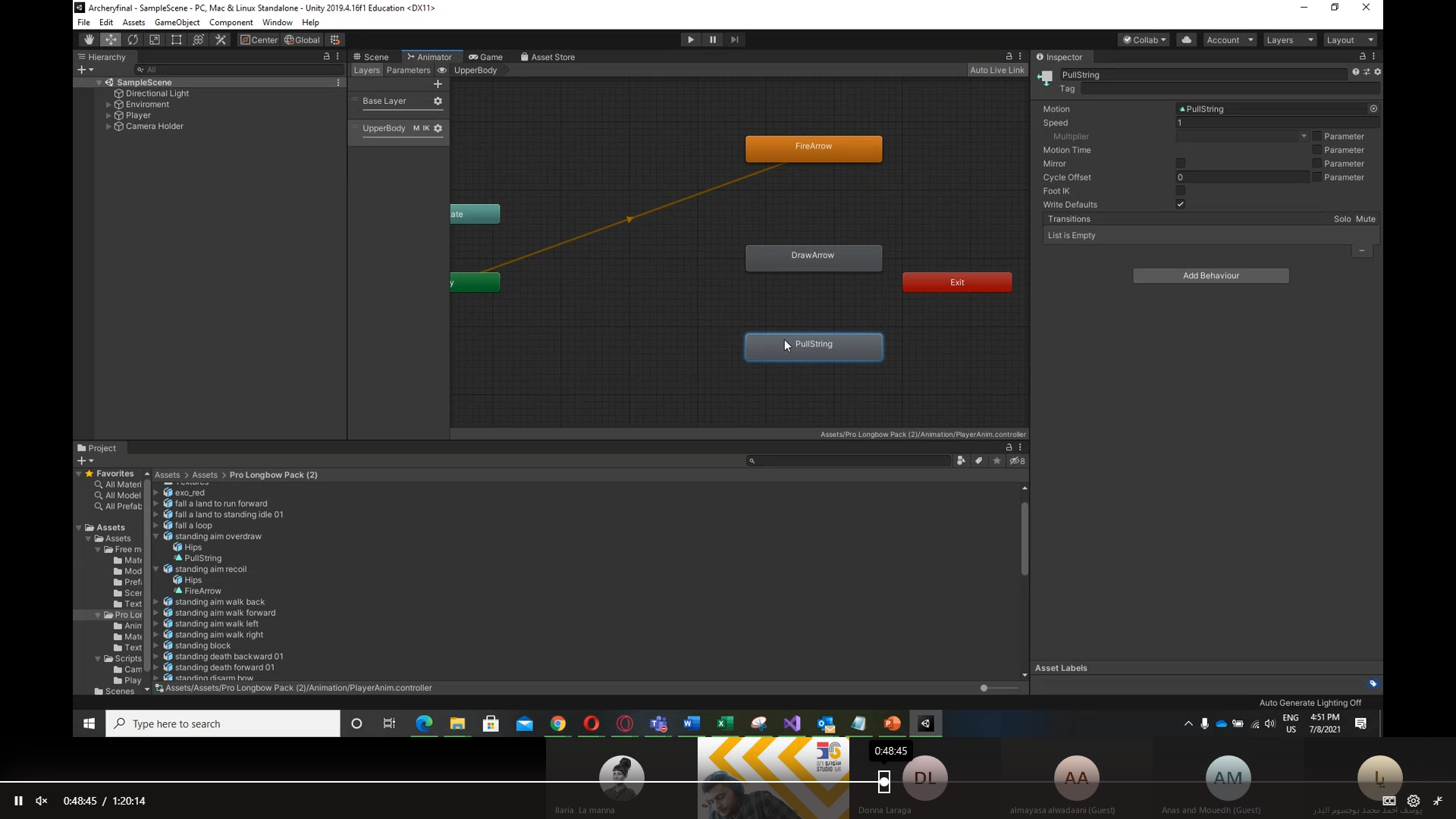Open the GameObject menu
The height and width of the screenshot is (819, 1456).
(177, 23)
